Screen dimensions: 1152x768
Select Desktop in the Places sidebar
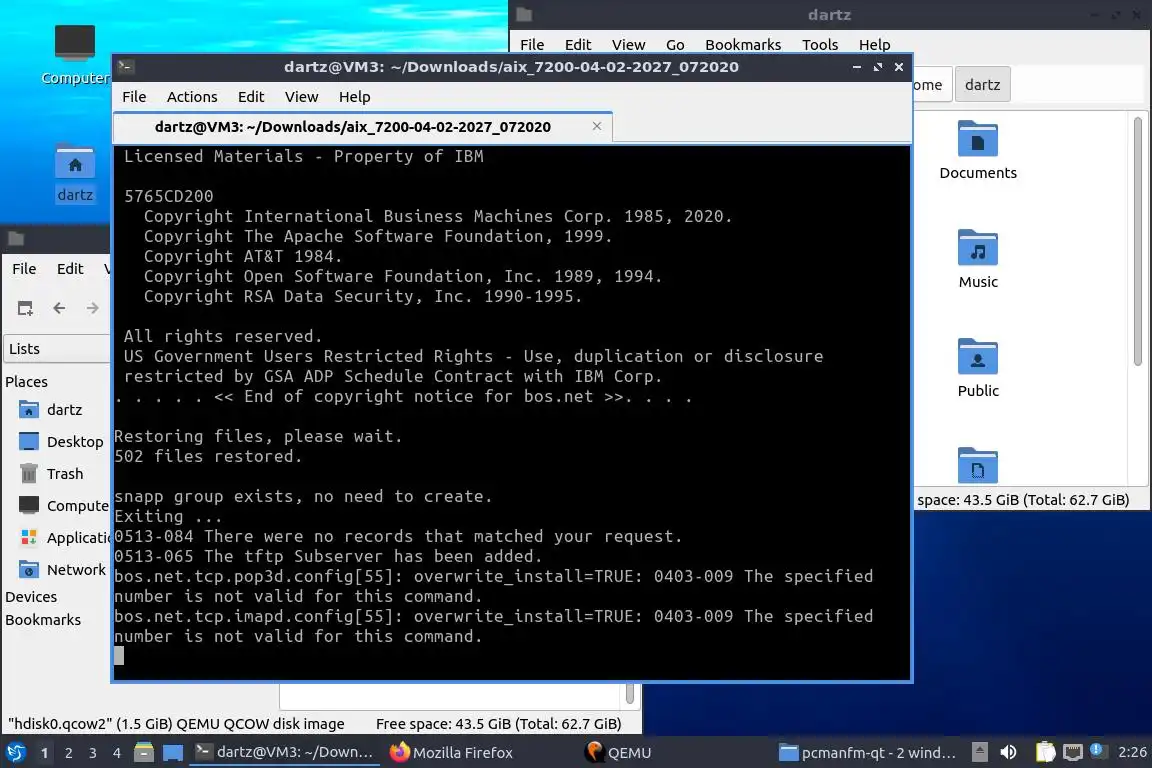tap(59, 442)
